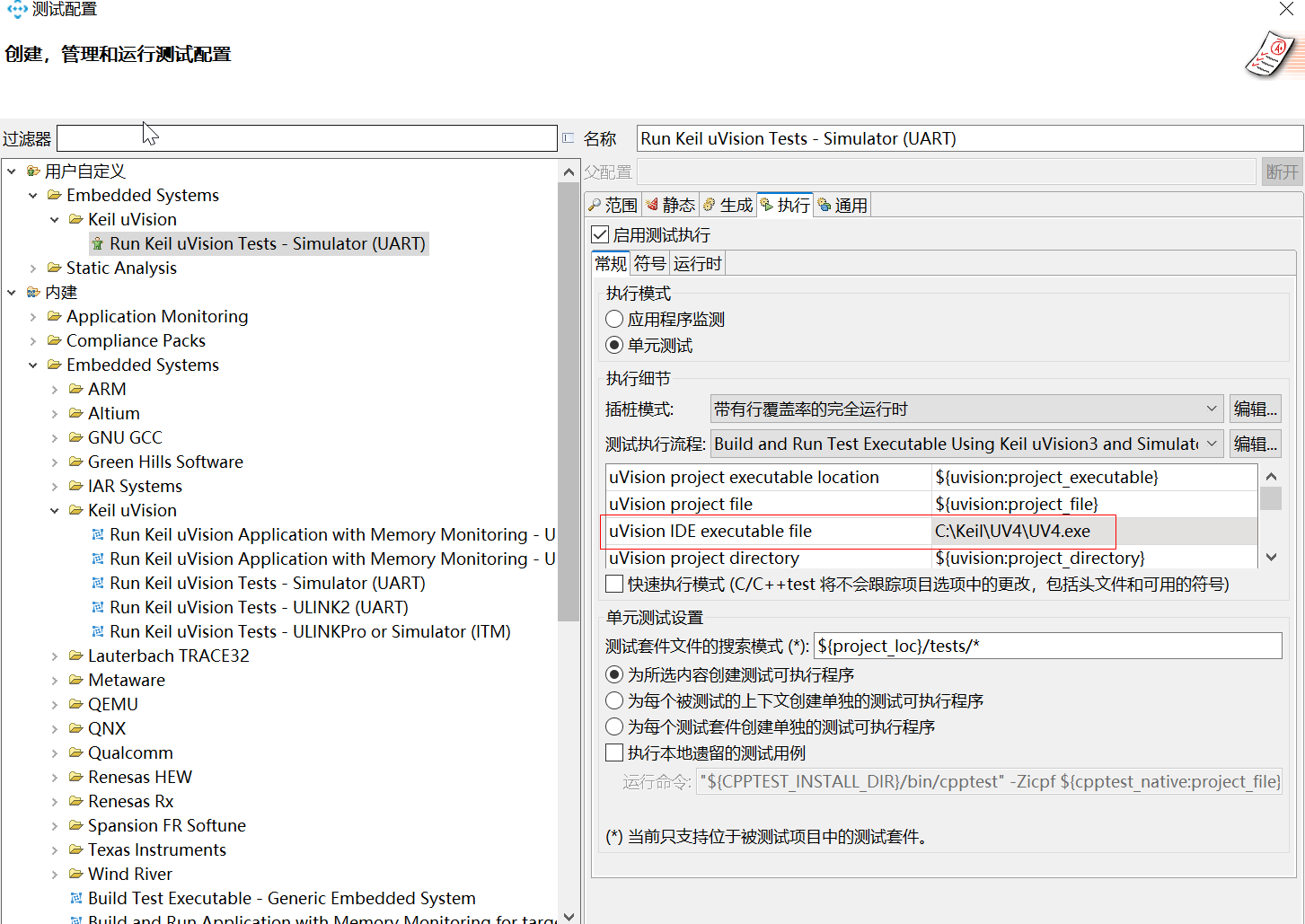Click folder icon beside Altium

click(x=76, y=413)
